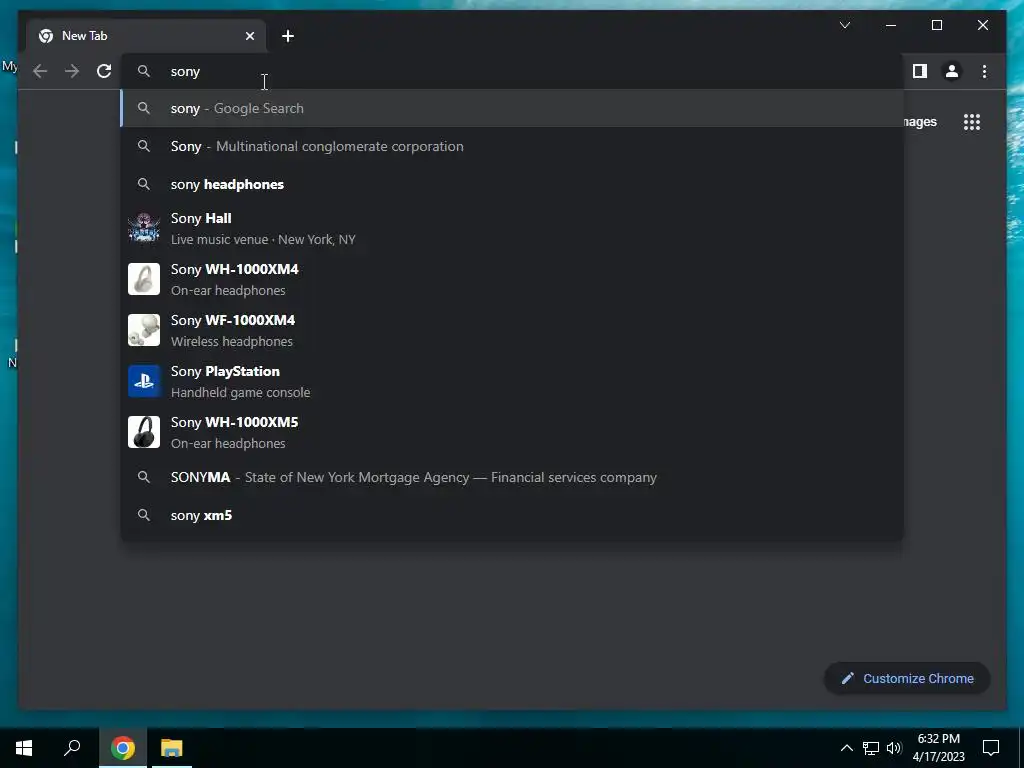Open the Google apps grid
1024x768 pixels.
pyautogui.click(x=972, y=121)
